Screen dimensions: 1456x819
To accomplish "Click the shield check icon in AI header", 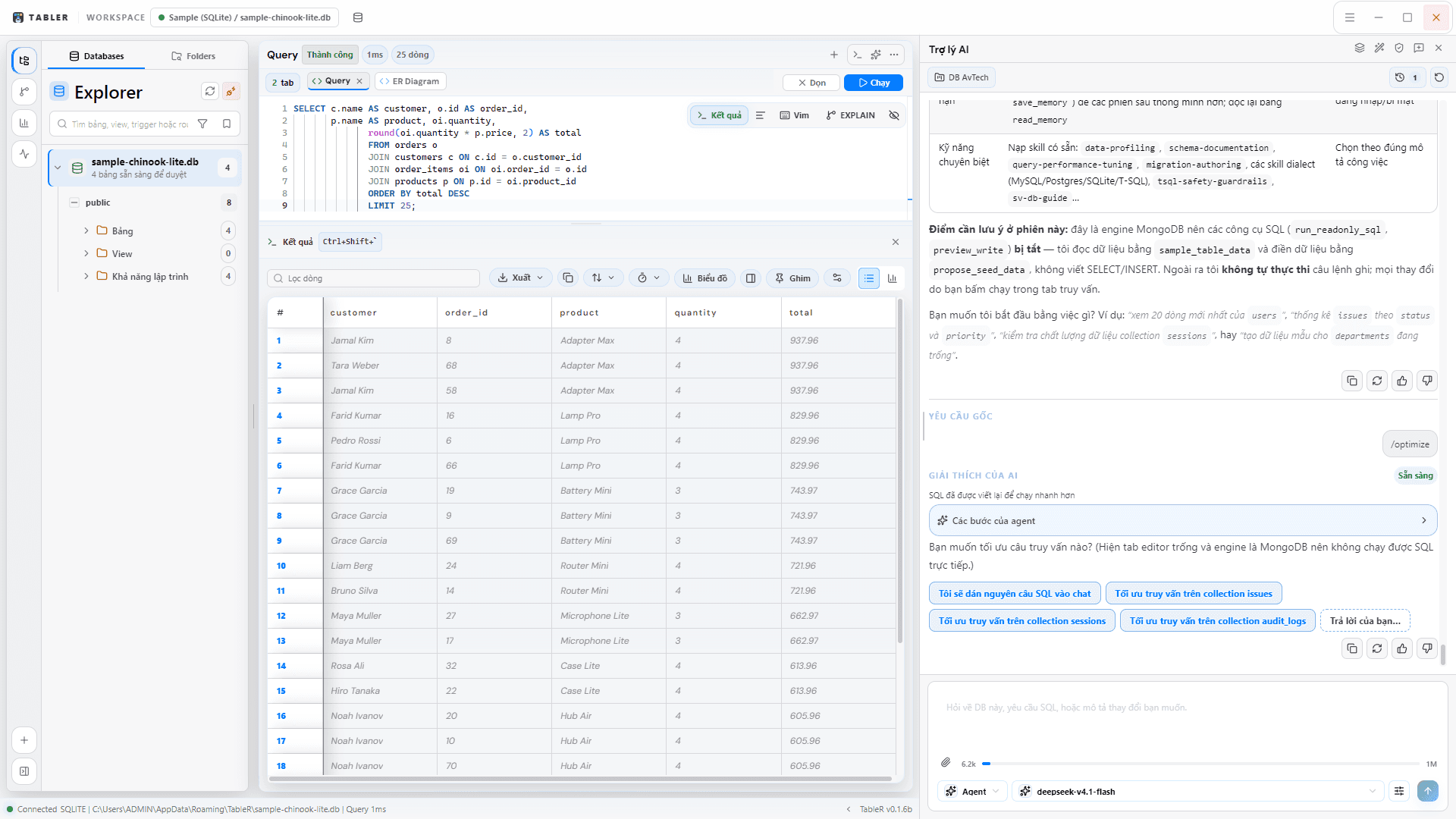I will 1399,48.
